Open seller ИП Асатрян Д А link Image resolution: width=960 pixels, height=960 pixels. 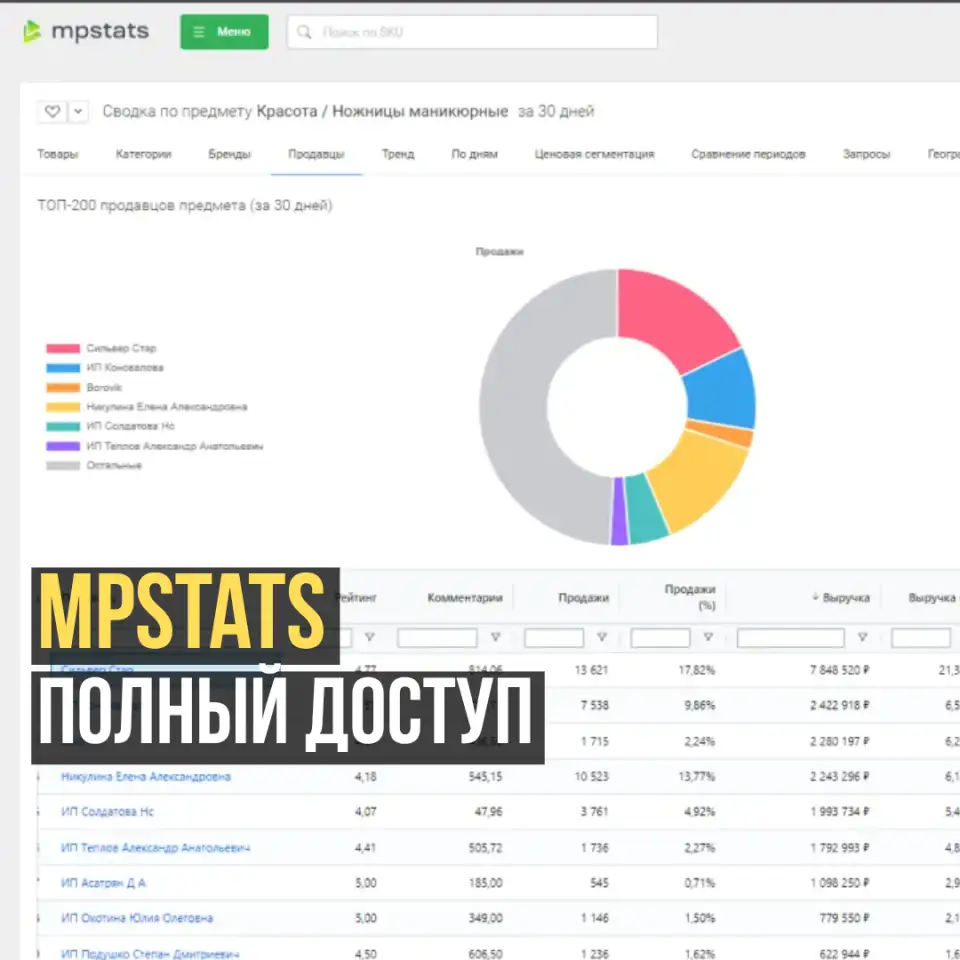(x=103, y=883)
